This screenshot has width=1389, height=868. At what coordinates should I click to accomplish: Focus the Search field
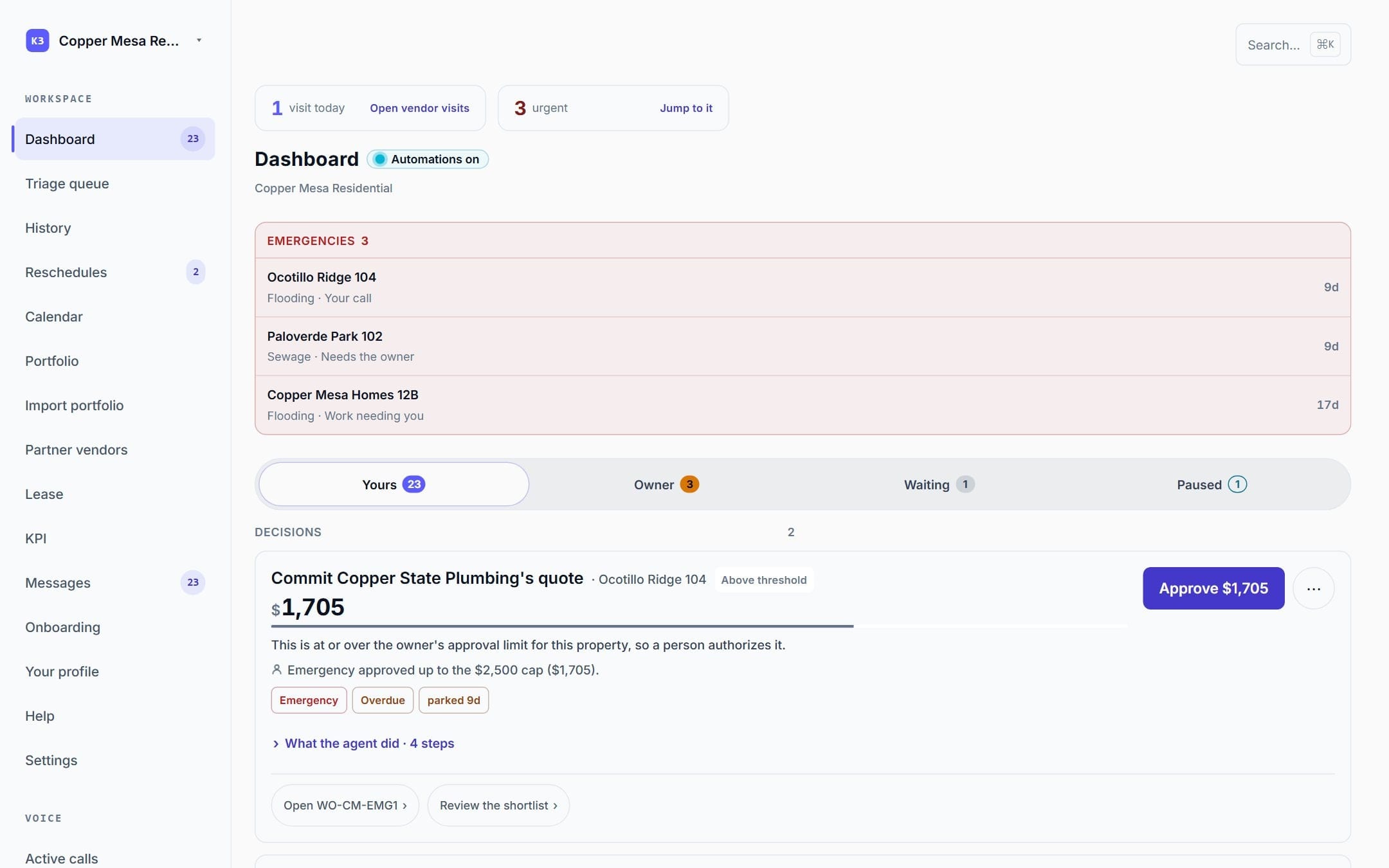click(1293, 44)
